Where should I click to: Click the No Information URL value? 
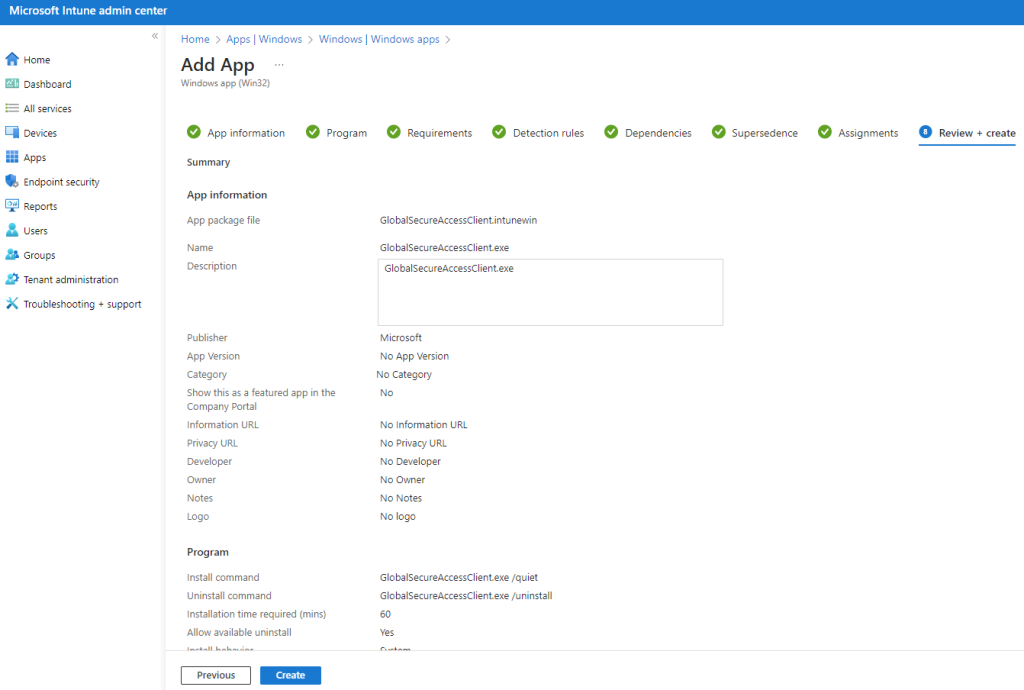tap(424, 424)
